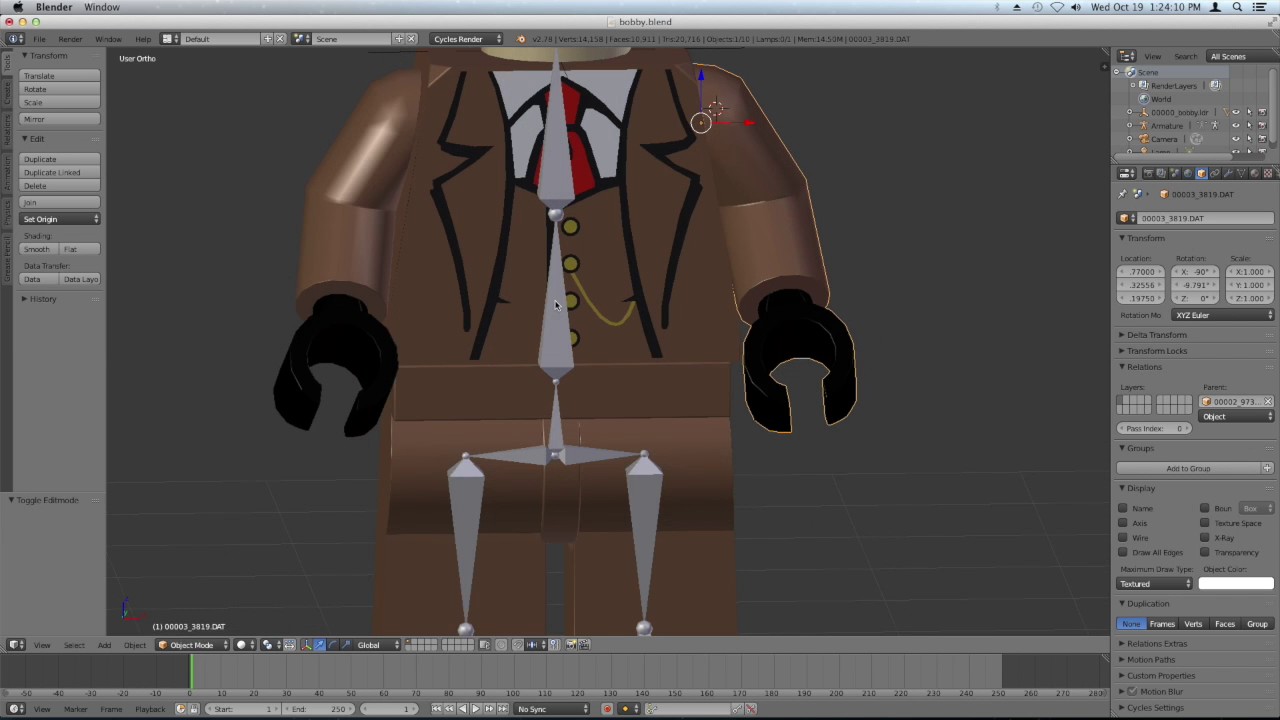Select the rotate manipulator arc icon
Viewport: 1280px width, 720px height.
point(332,645)
